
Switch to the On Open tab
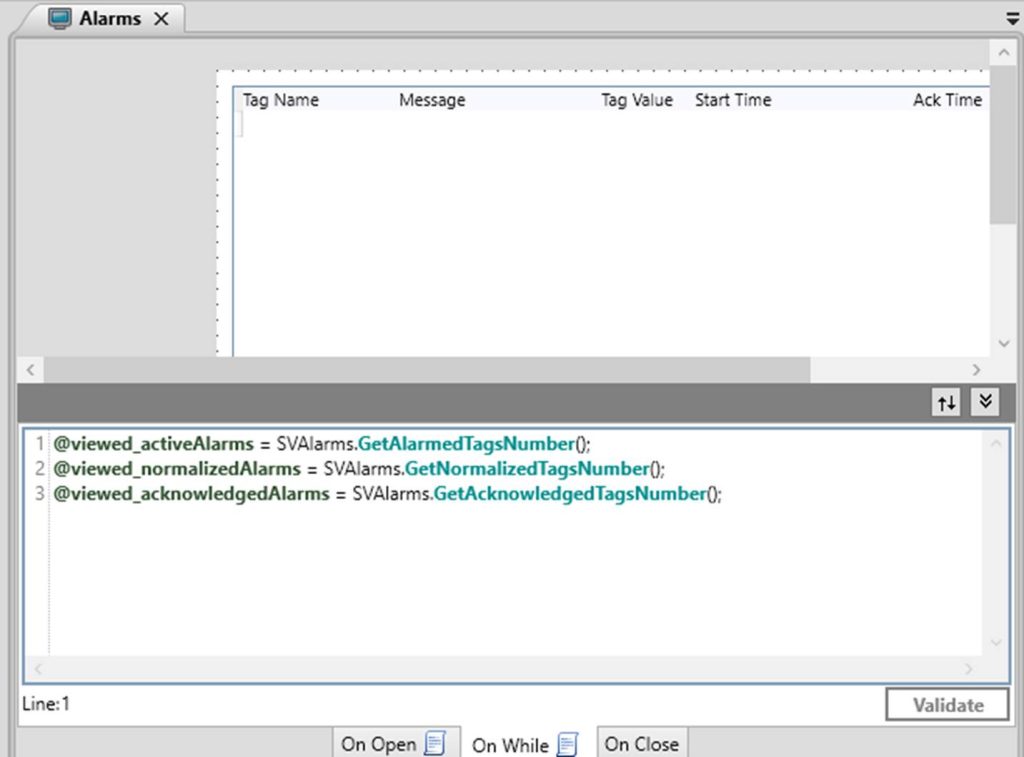coord(379,743)
